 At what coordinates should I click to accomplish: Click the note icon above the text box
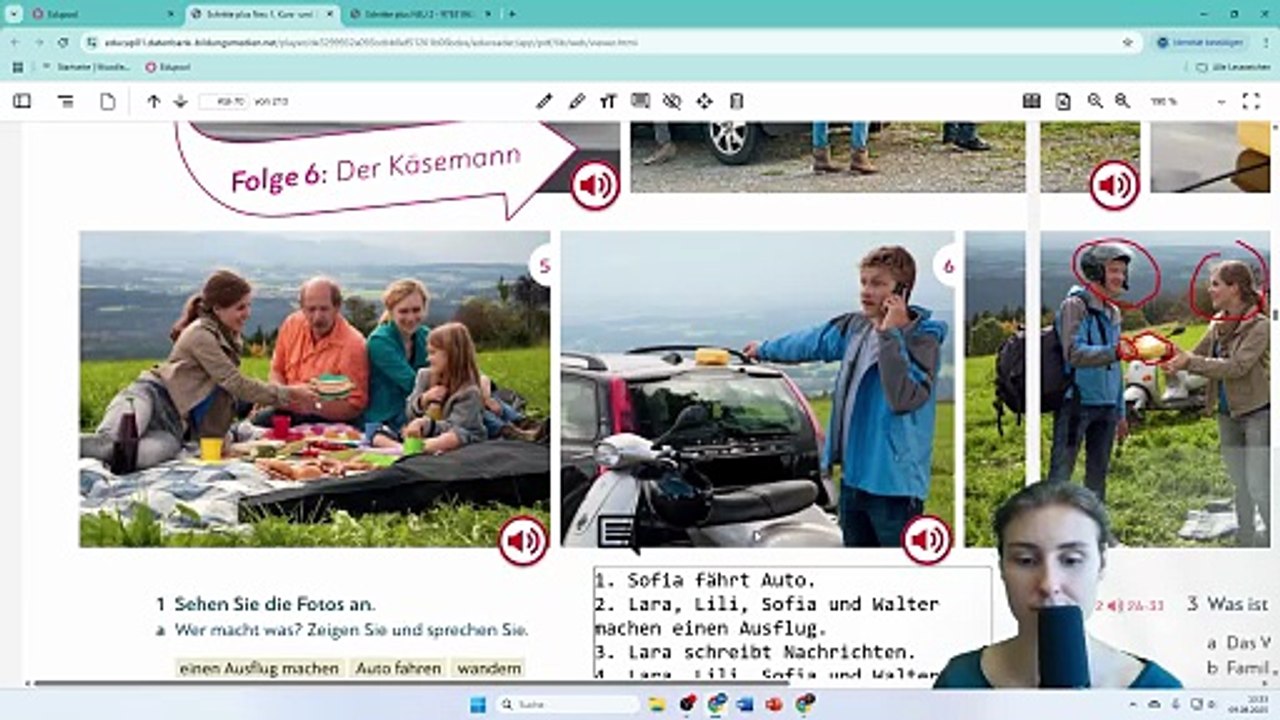pos(616,531)
